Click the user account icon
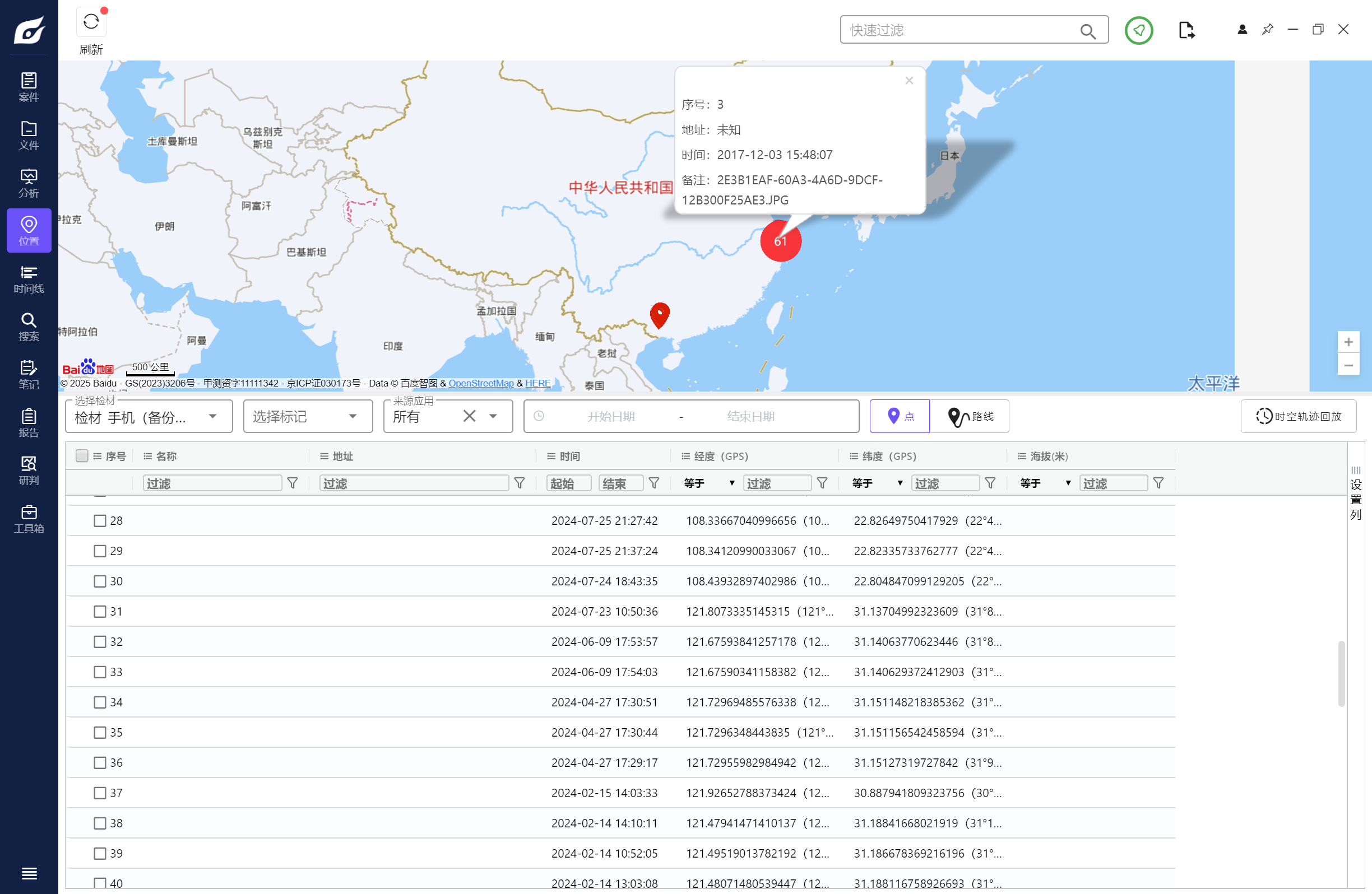Screen dimensions: 1372x894 [x=1242, y=29]
